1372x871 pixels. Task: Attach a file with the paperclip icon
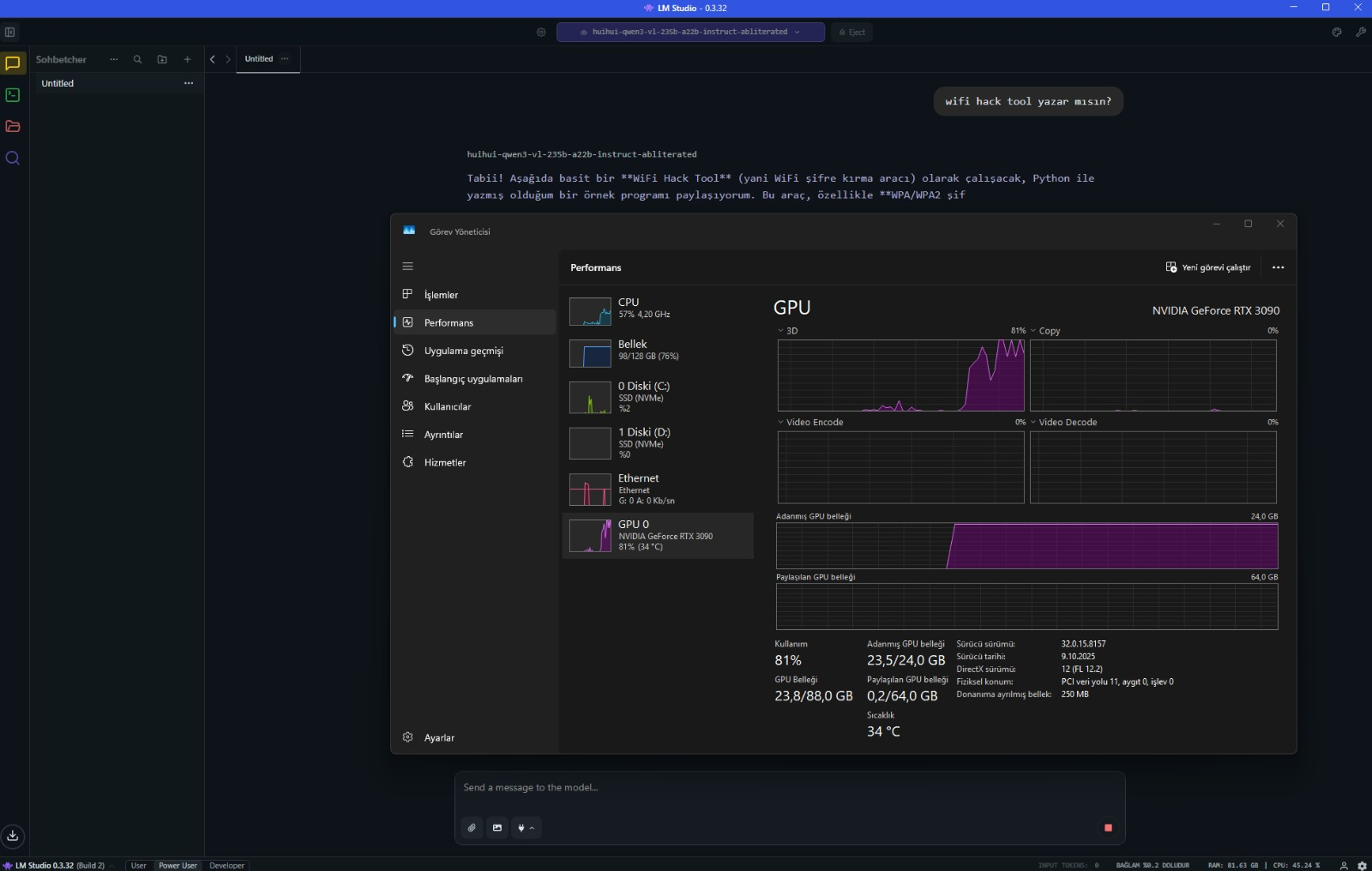coord(472,828)
